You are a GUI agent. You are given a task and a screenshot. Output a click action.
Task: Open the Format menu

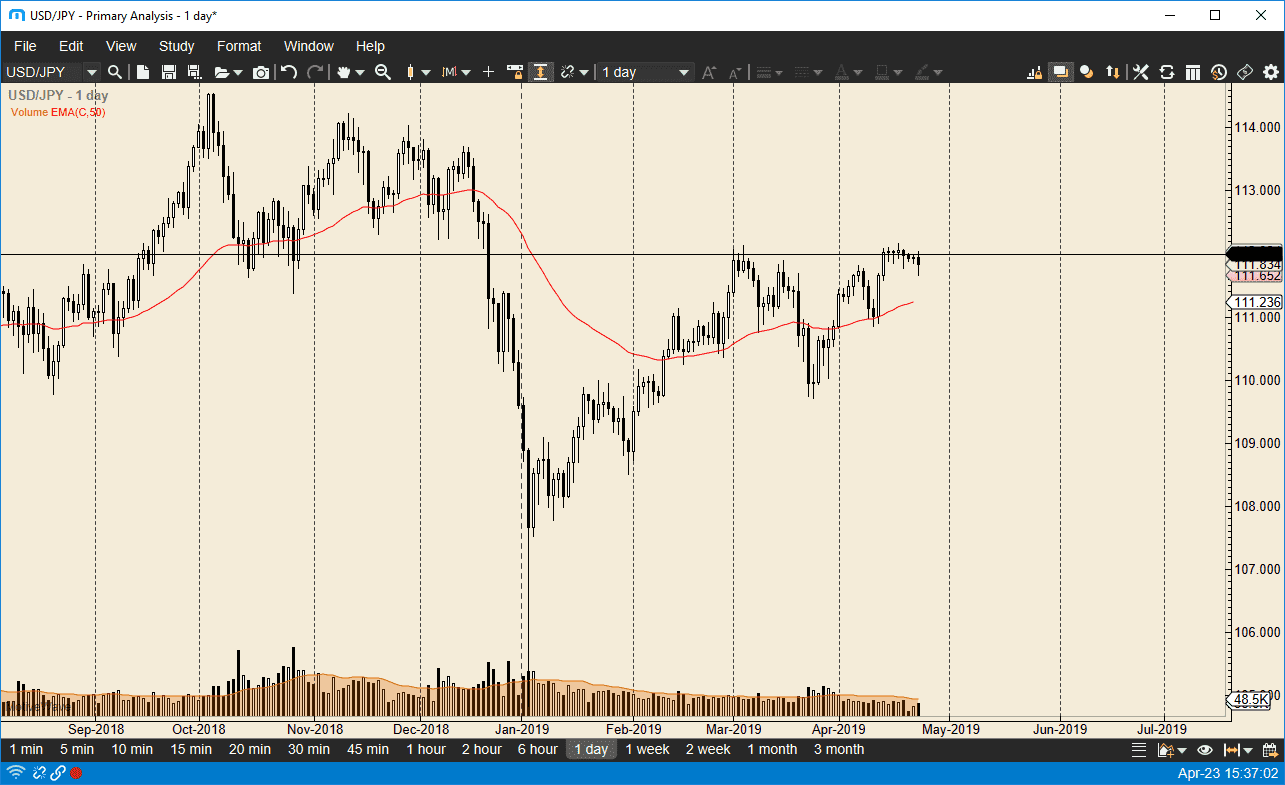click(239, 46)
